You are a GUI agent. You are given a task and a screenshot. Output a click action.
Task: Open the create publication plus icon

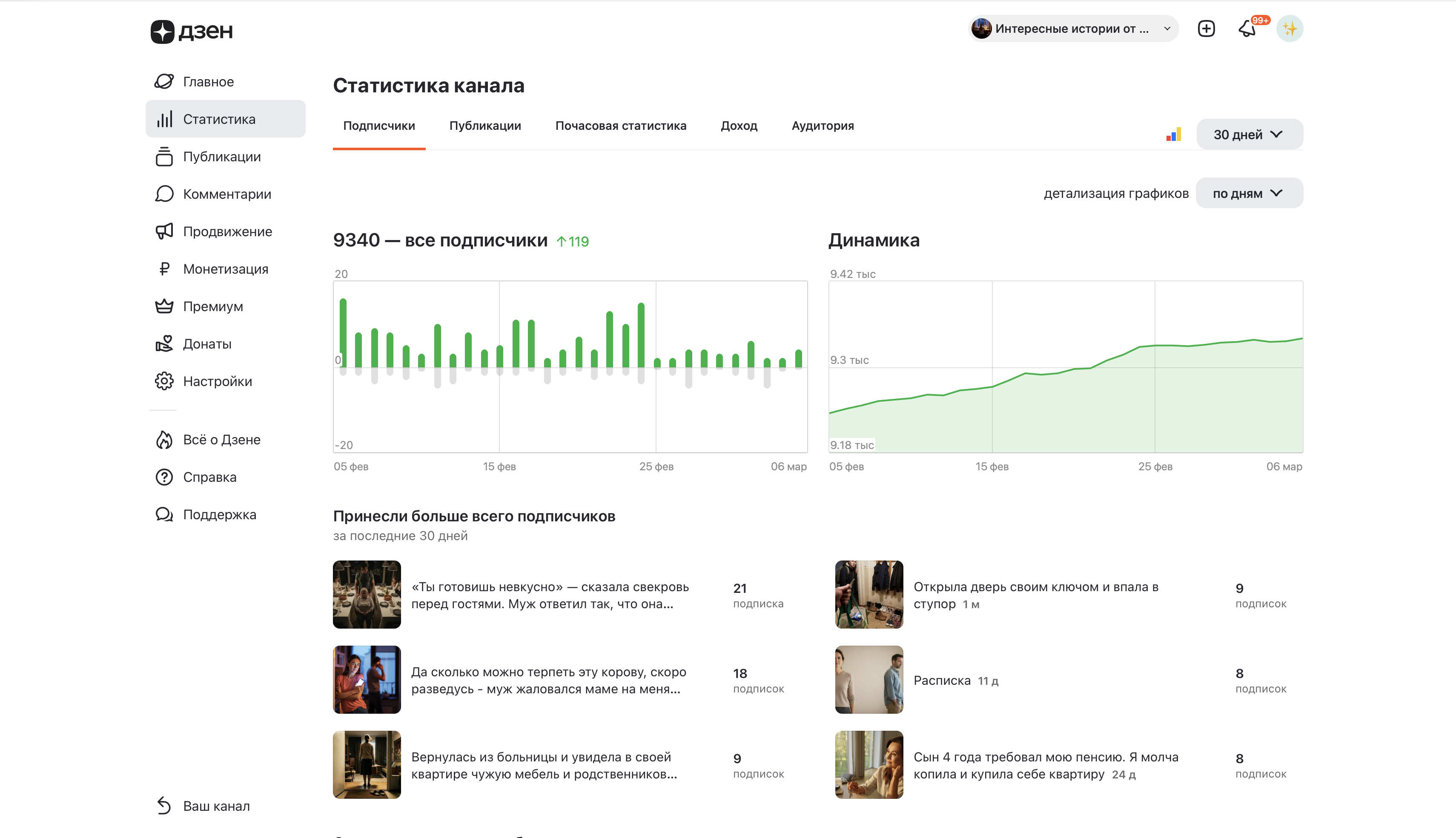[x=1206, y=29]
